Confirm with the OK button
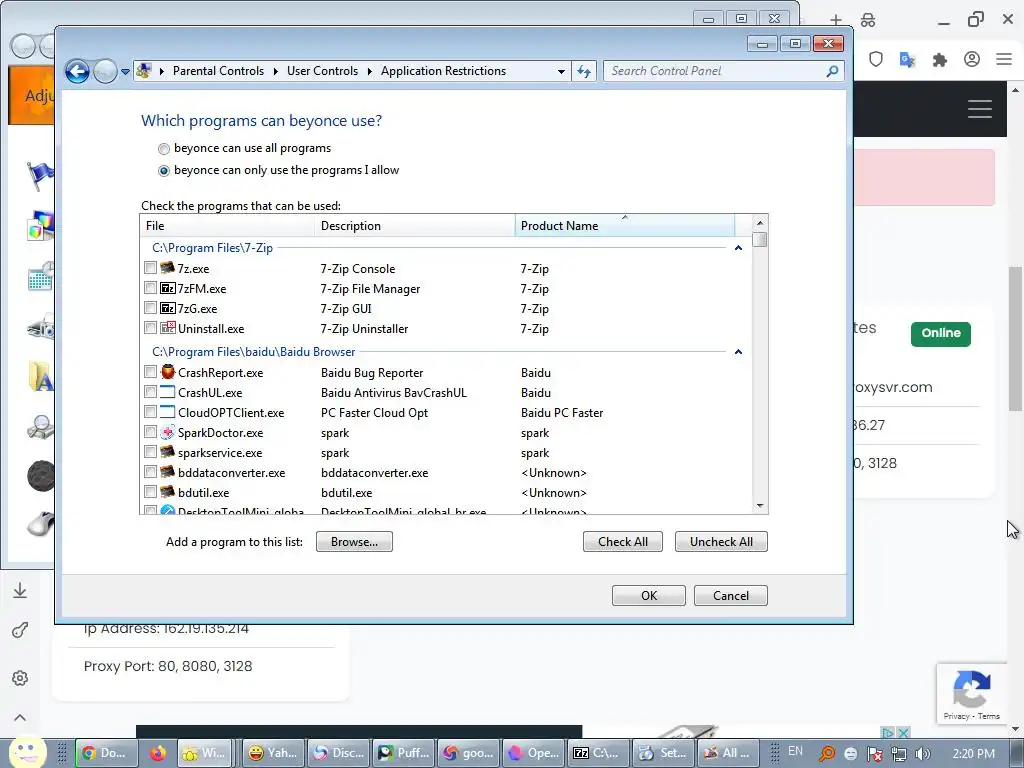The image size is (1024, 768). [648, 596]
